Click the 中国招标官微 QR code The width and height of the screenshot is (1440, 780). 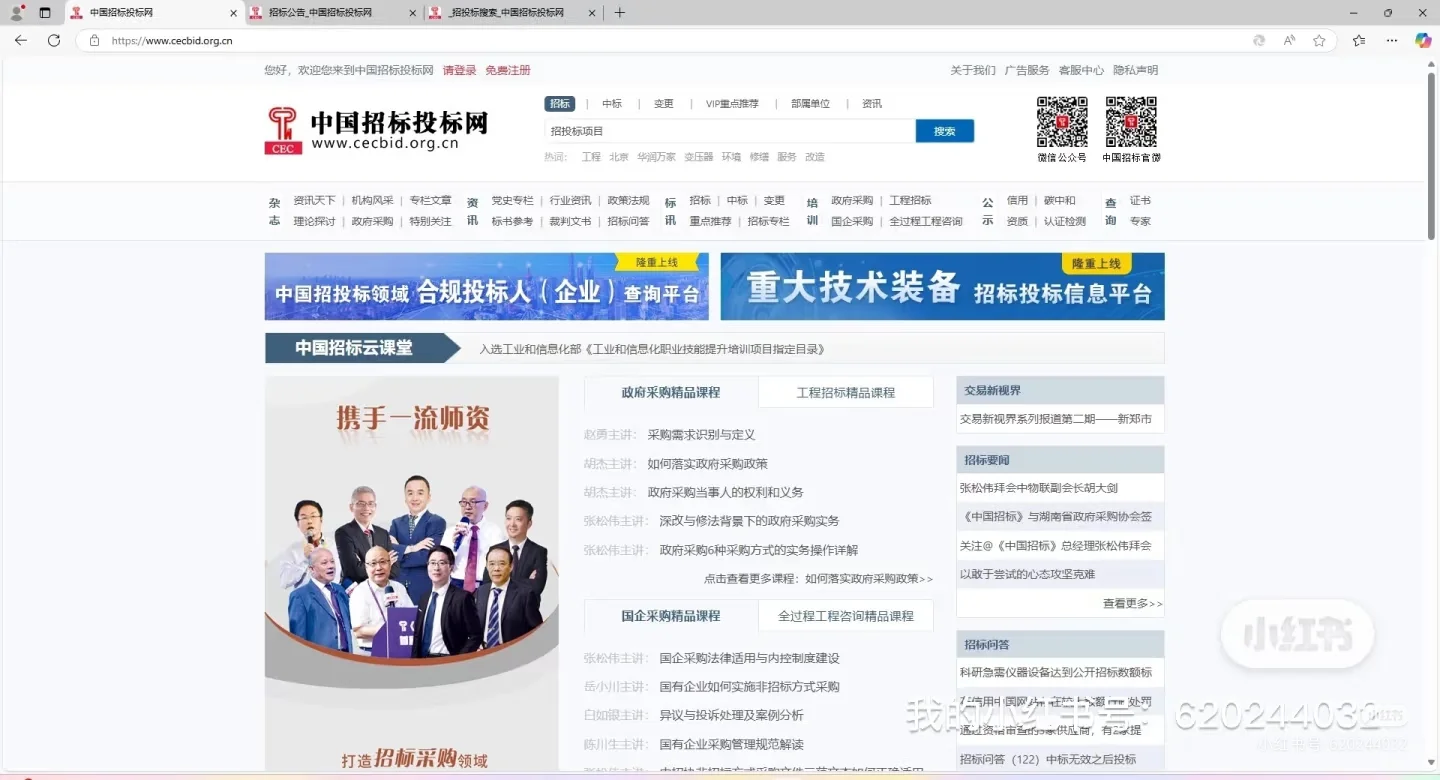click(x=1131, y=121)
